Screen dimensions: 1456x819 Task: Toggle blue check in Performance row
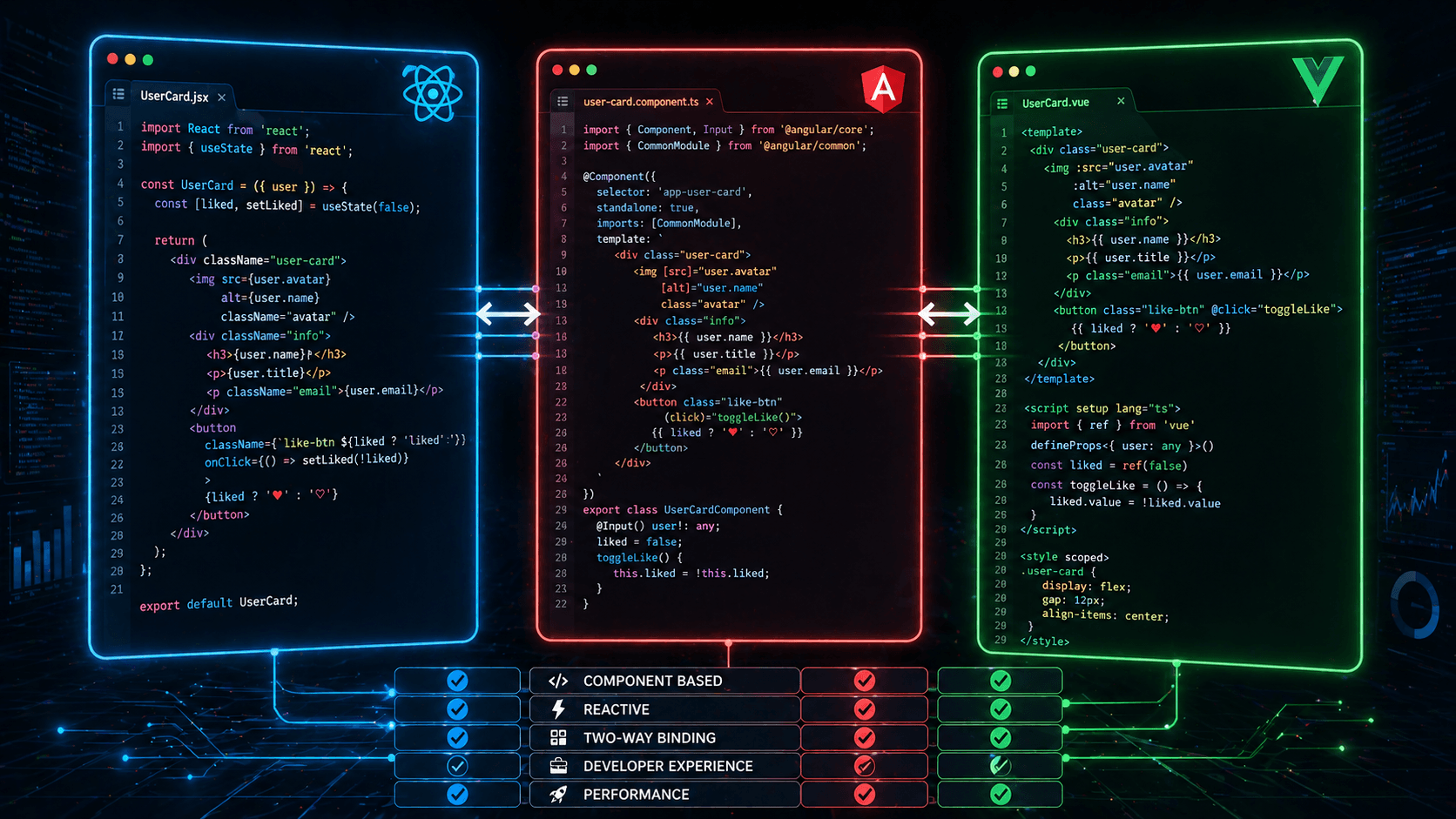click(457, 795)
